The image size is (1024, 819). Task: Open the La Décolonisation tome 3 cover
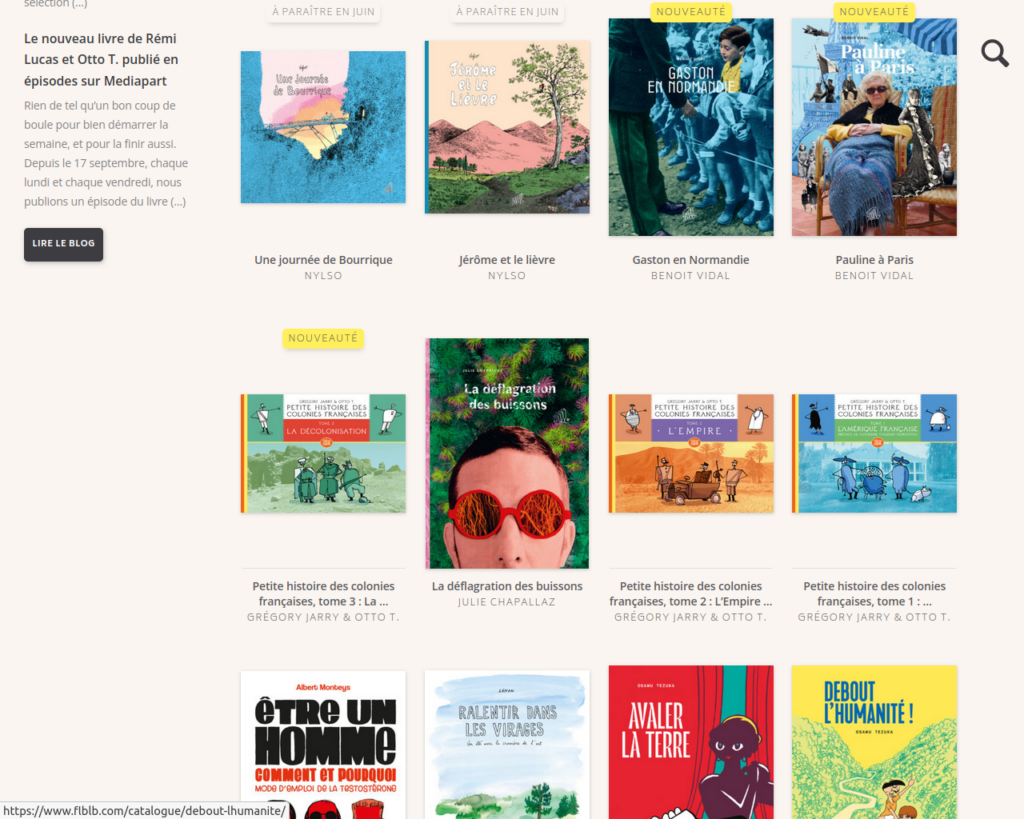coord(323,453)
